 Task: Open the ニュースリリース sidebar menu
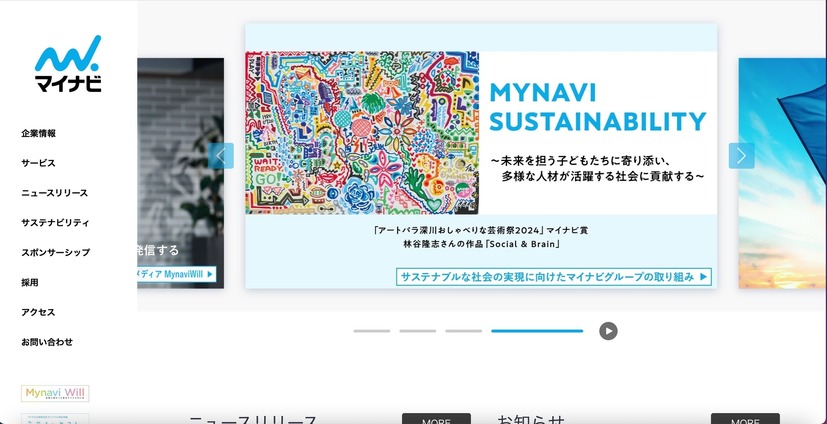(x=55, y=193)
